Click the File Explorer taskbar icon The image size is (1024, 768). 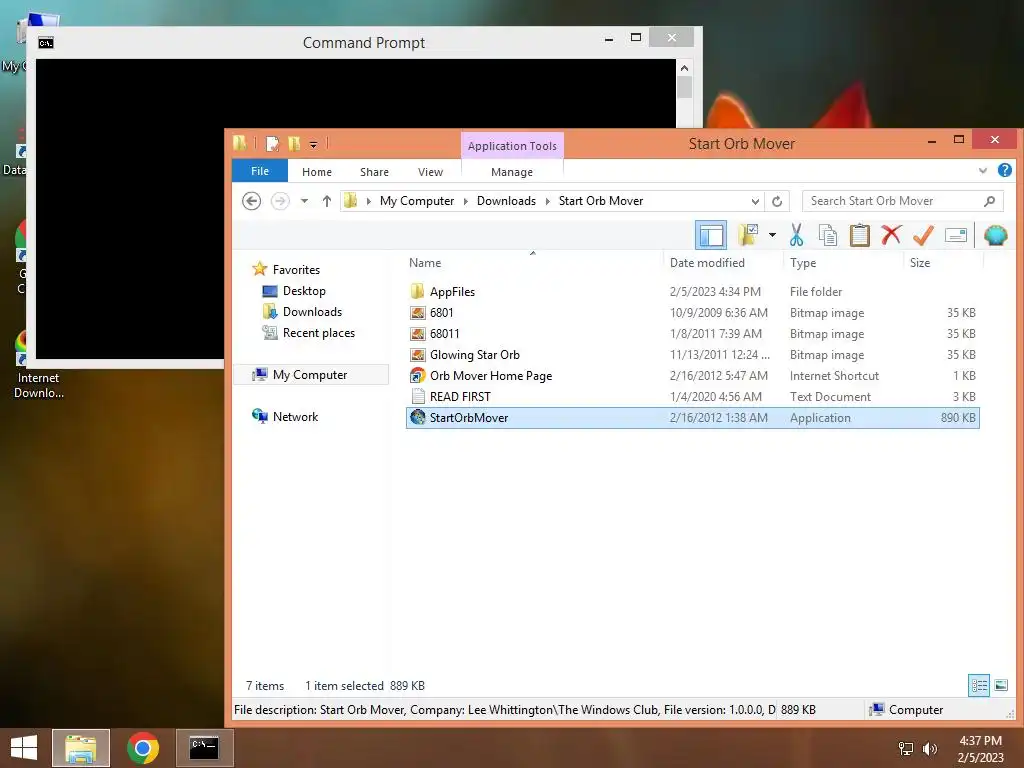(81, 748)
